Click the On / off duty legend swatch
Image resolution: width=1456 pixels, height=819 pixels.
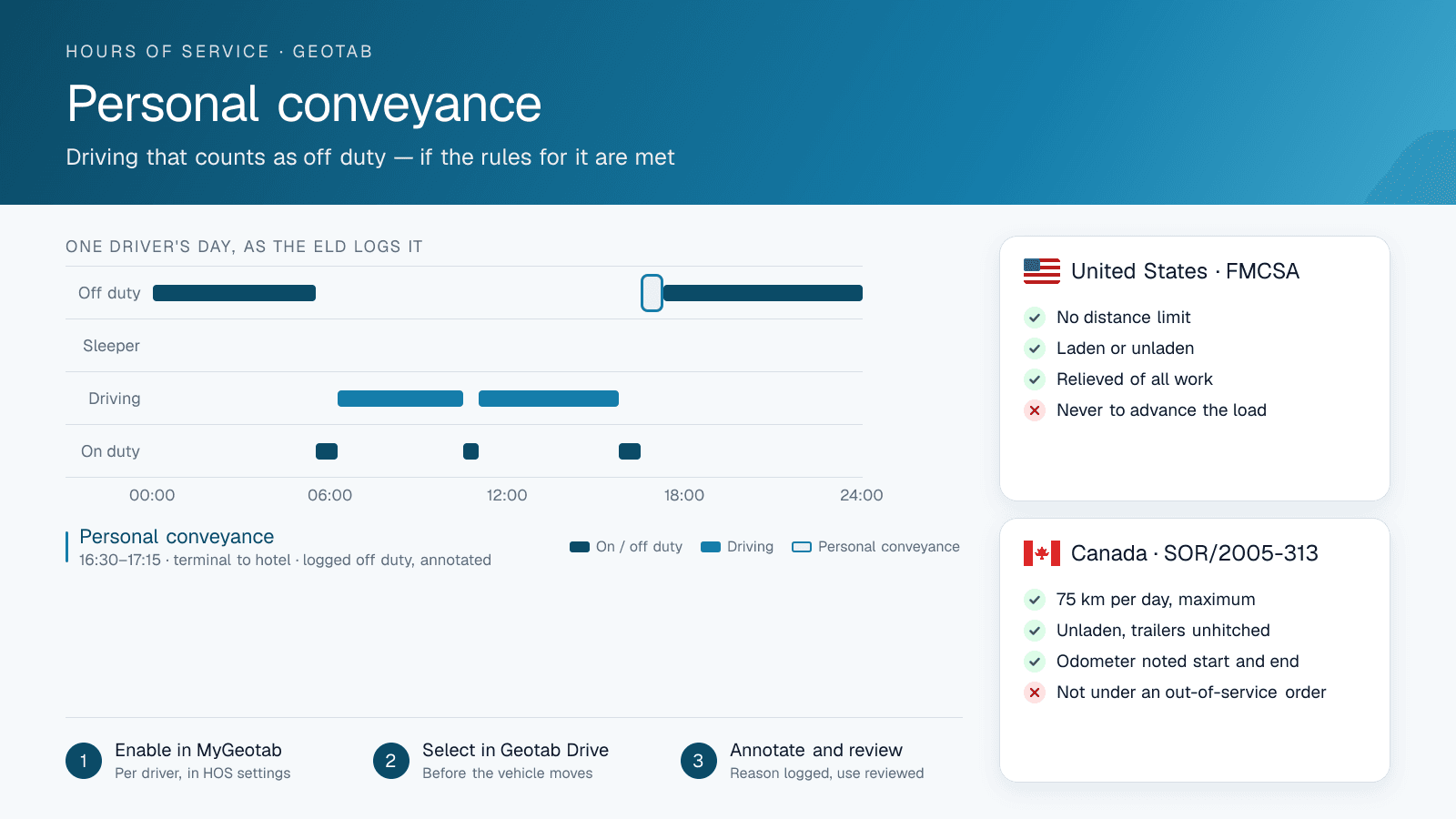point(580,547)
